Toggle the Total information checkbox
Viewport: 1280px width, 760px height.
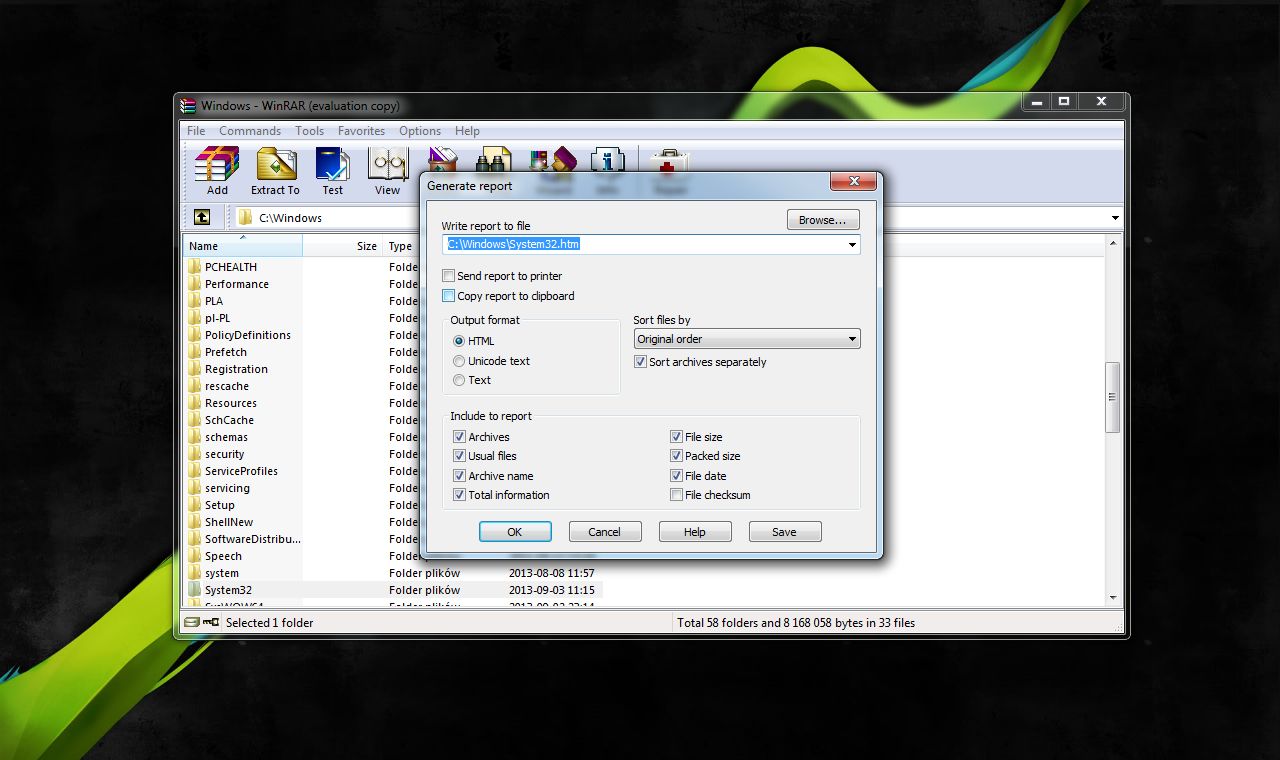(460, 495)
